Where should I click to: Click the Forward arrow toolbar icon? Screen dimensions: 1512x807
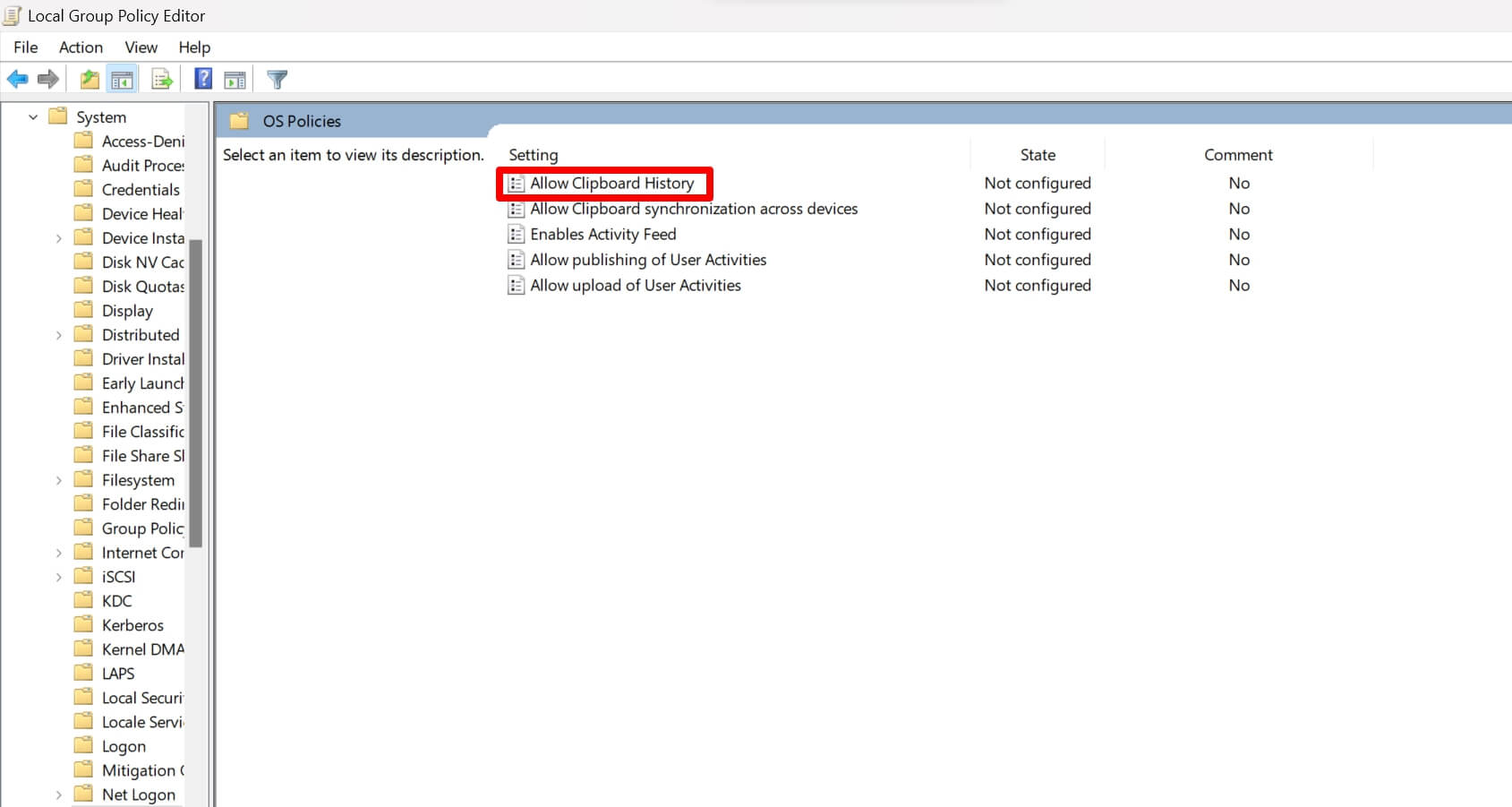pos(48,80)
